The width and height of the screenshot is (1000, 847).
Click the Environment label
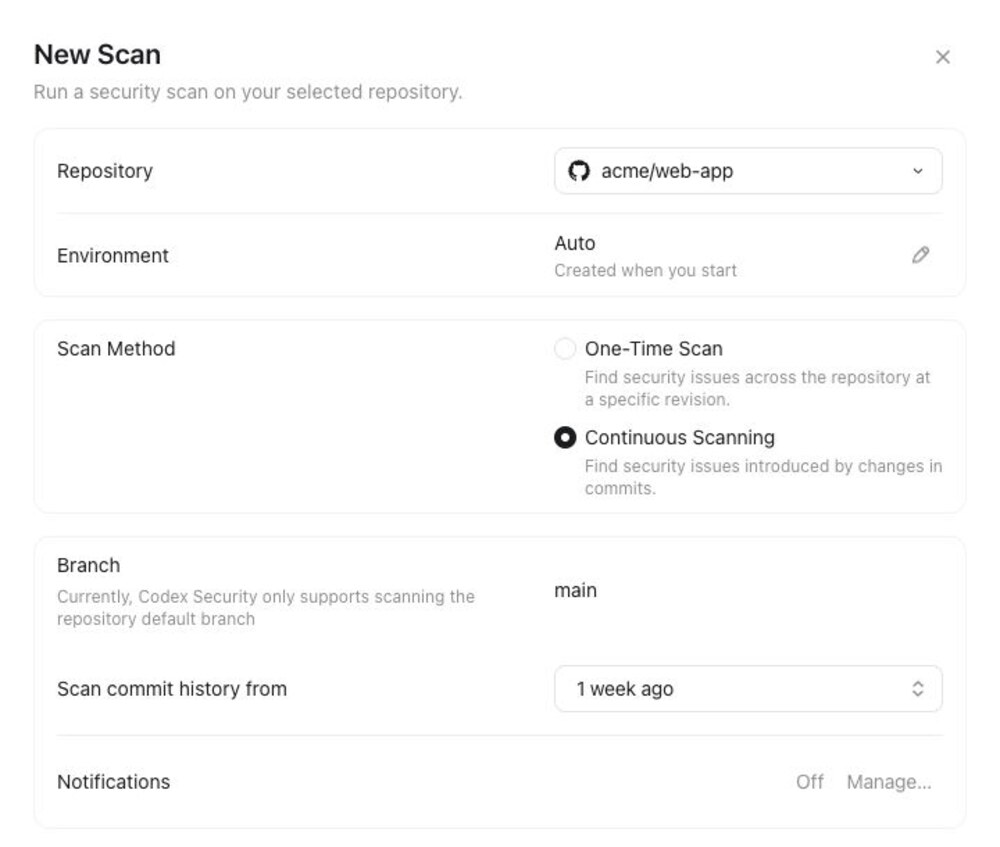(x=113, y=256)
